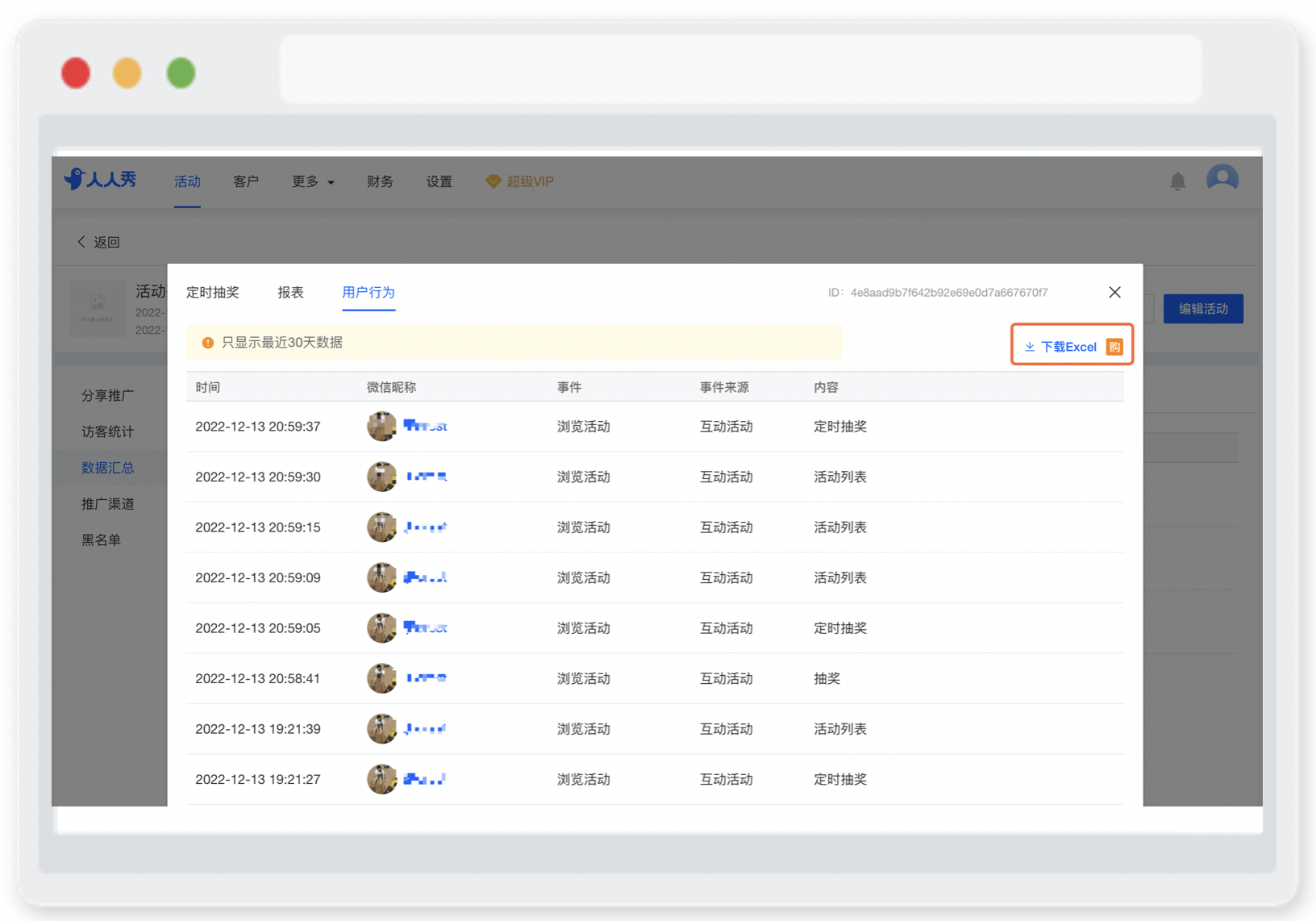Image resolution: width=1316 pixels, height=921 pixels.
Task: Click the 返回 link
Action: click(106, 242)
